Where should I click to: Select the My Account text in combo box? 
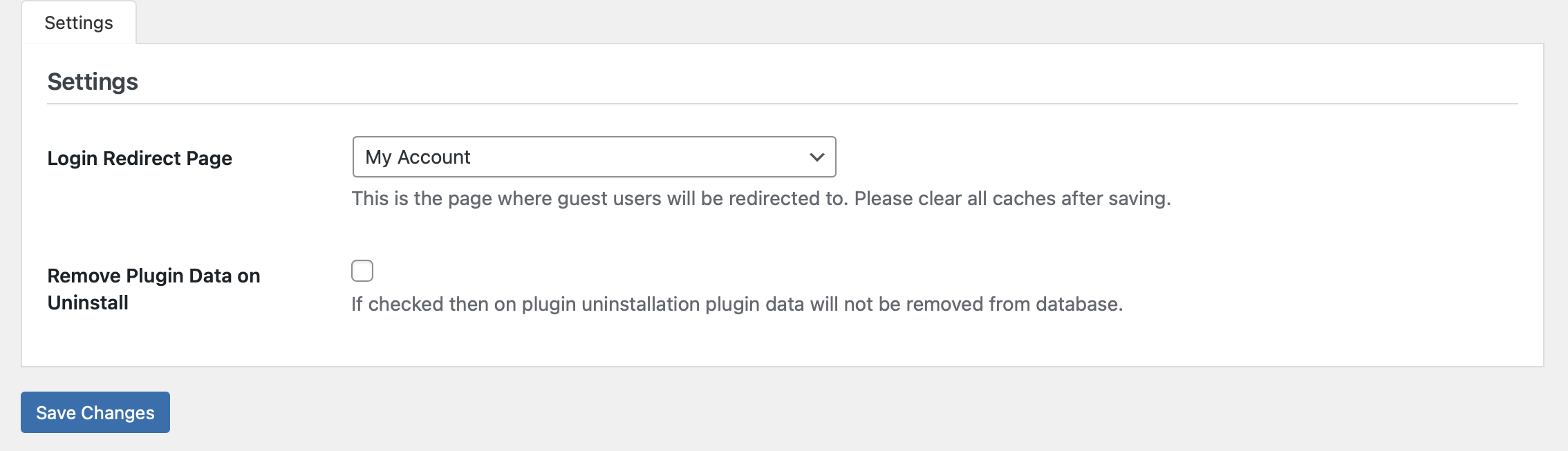(418, 157)
